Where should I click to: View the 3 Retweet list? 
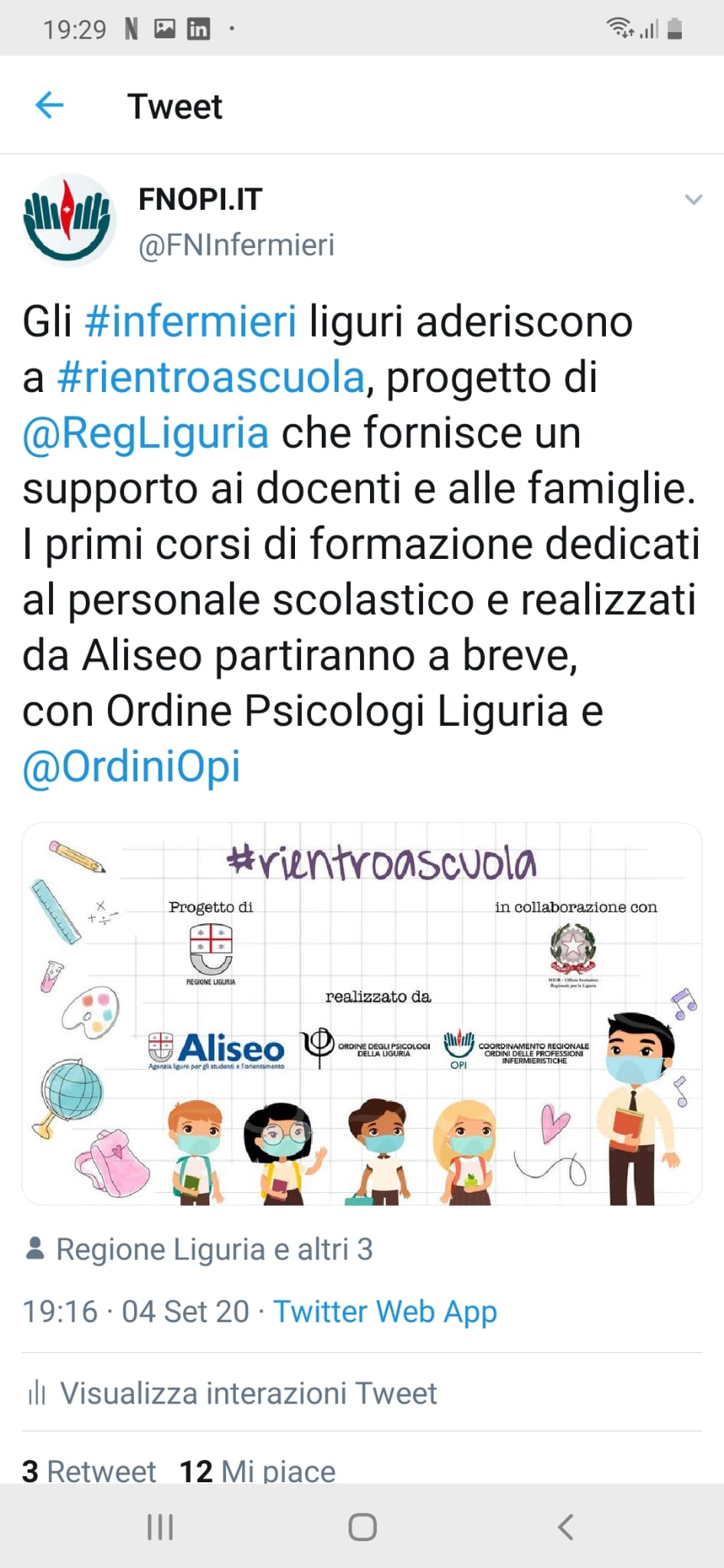pos(89,1471)
